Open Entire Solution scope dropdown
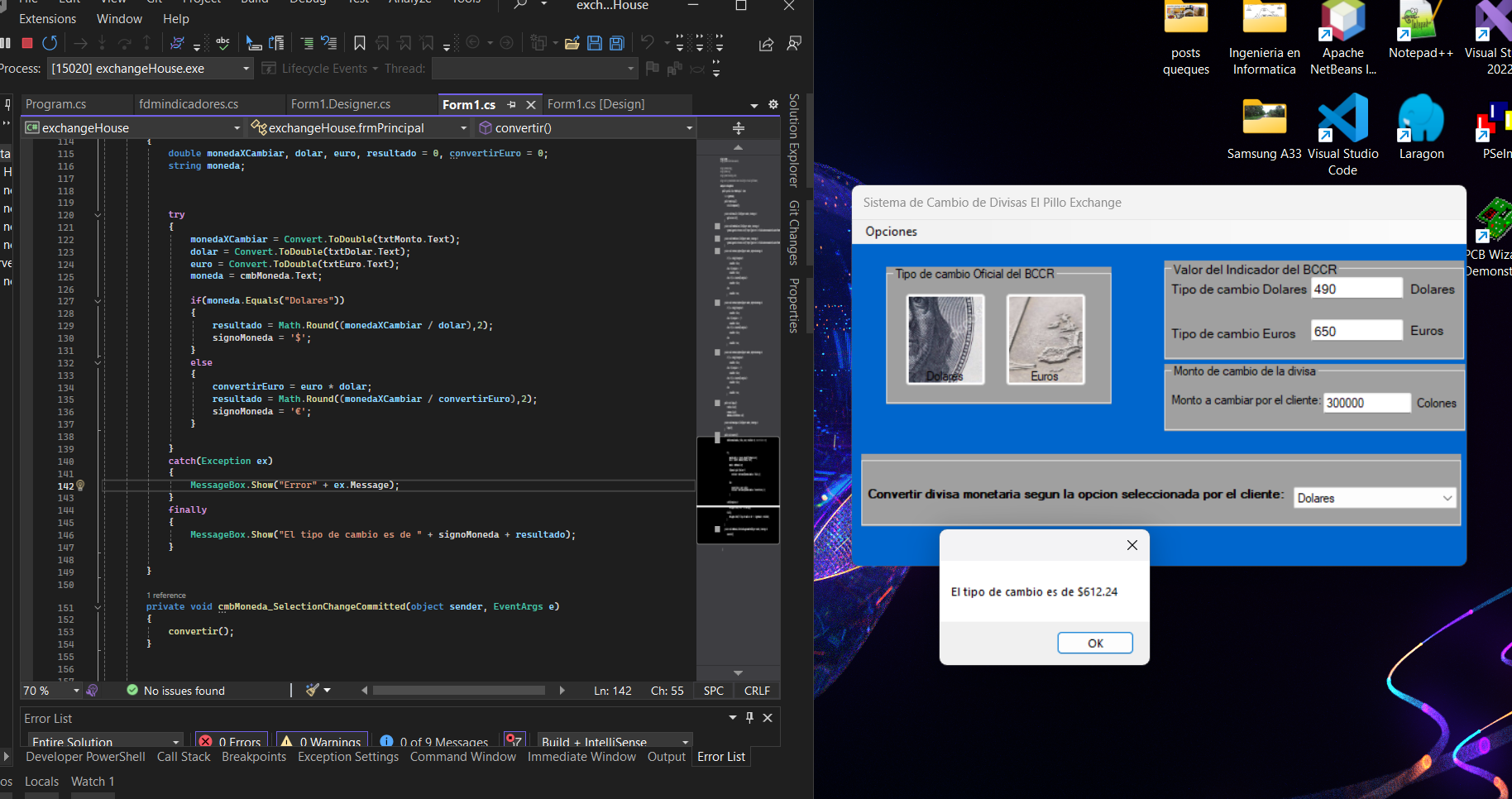This screenshot has width=1512, height=799. point(105,741)
